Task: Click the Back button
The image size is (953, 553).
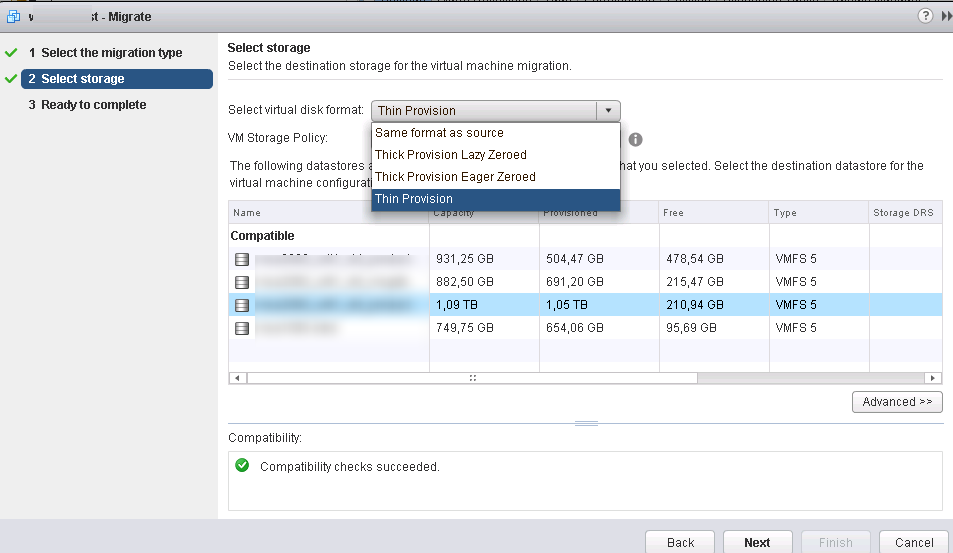Action: pos(680,542)
